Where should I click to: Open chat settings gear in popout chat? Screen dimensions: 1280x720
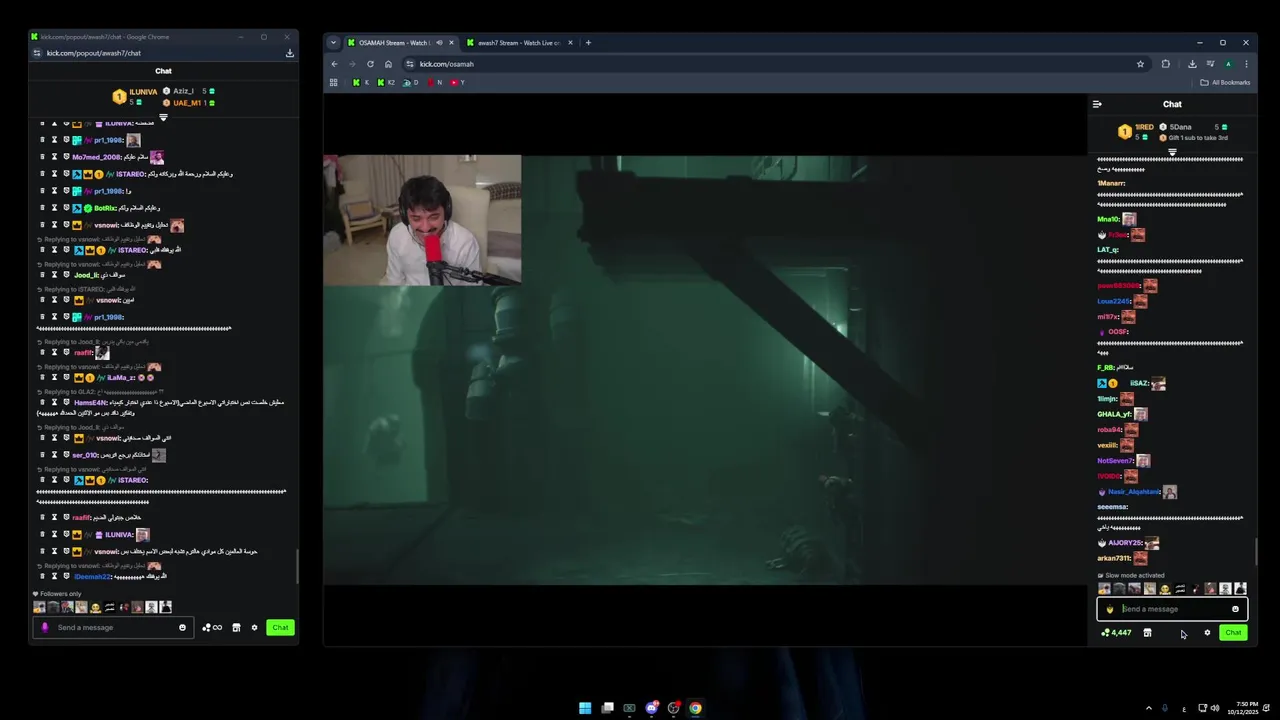[x=254, y=627]
